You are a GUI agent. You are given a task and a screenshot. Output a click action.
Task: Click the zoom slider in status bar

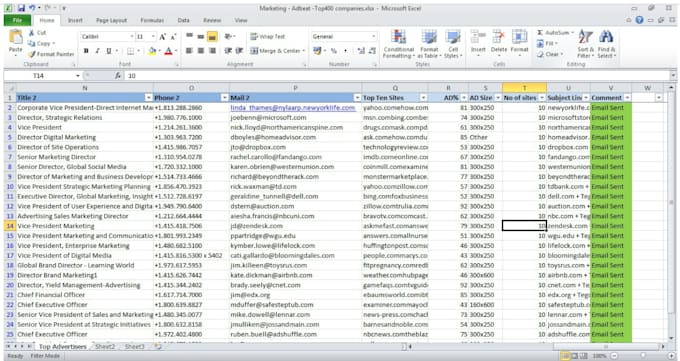(643, 356)
